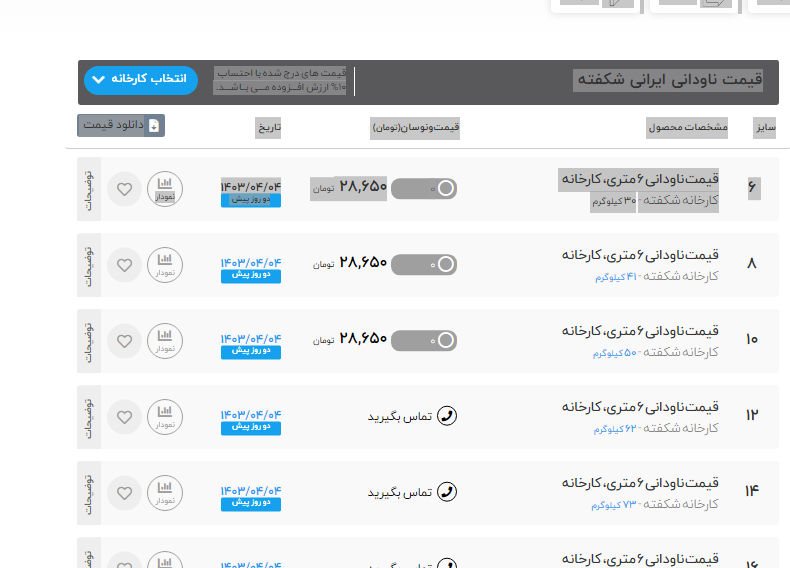Toggle the price fluctuation switch in size 6 row
The height and width of the screenshot is (568, 790).
424,188
